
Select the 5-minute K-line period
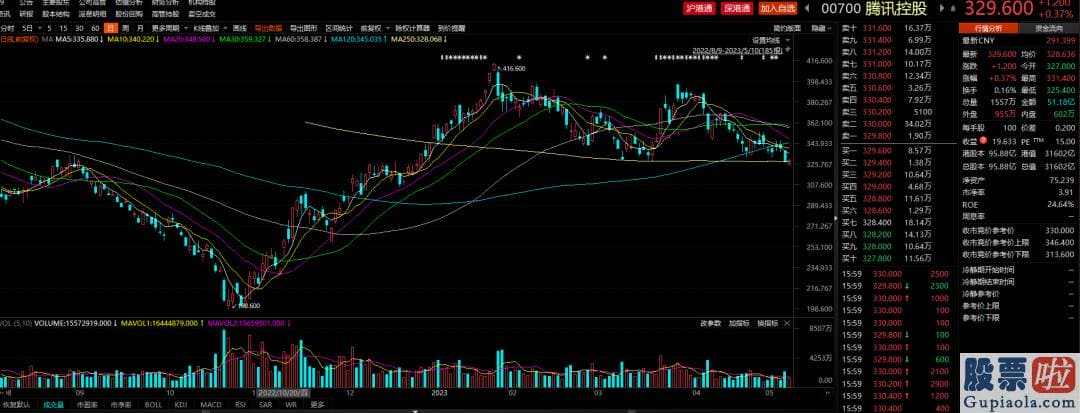49,29
